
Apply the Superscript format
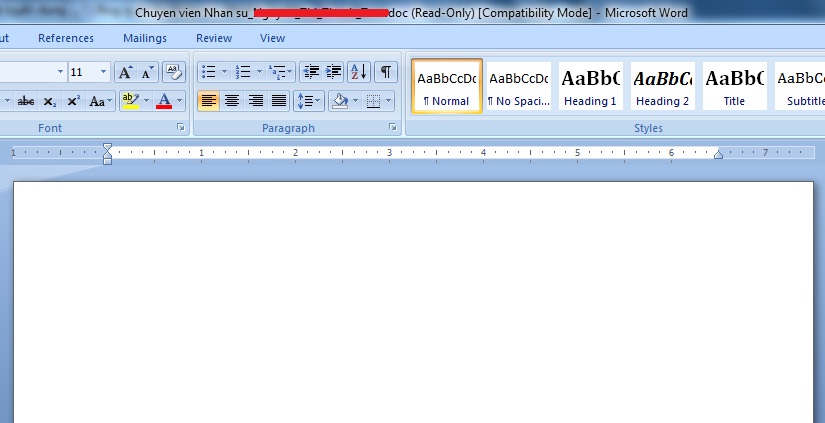[73, 101]
